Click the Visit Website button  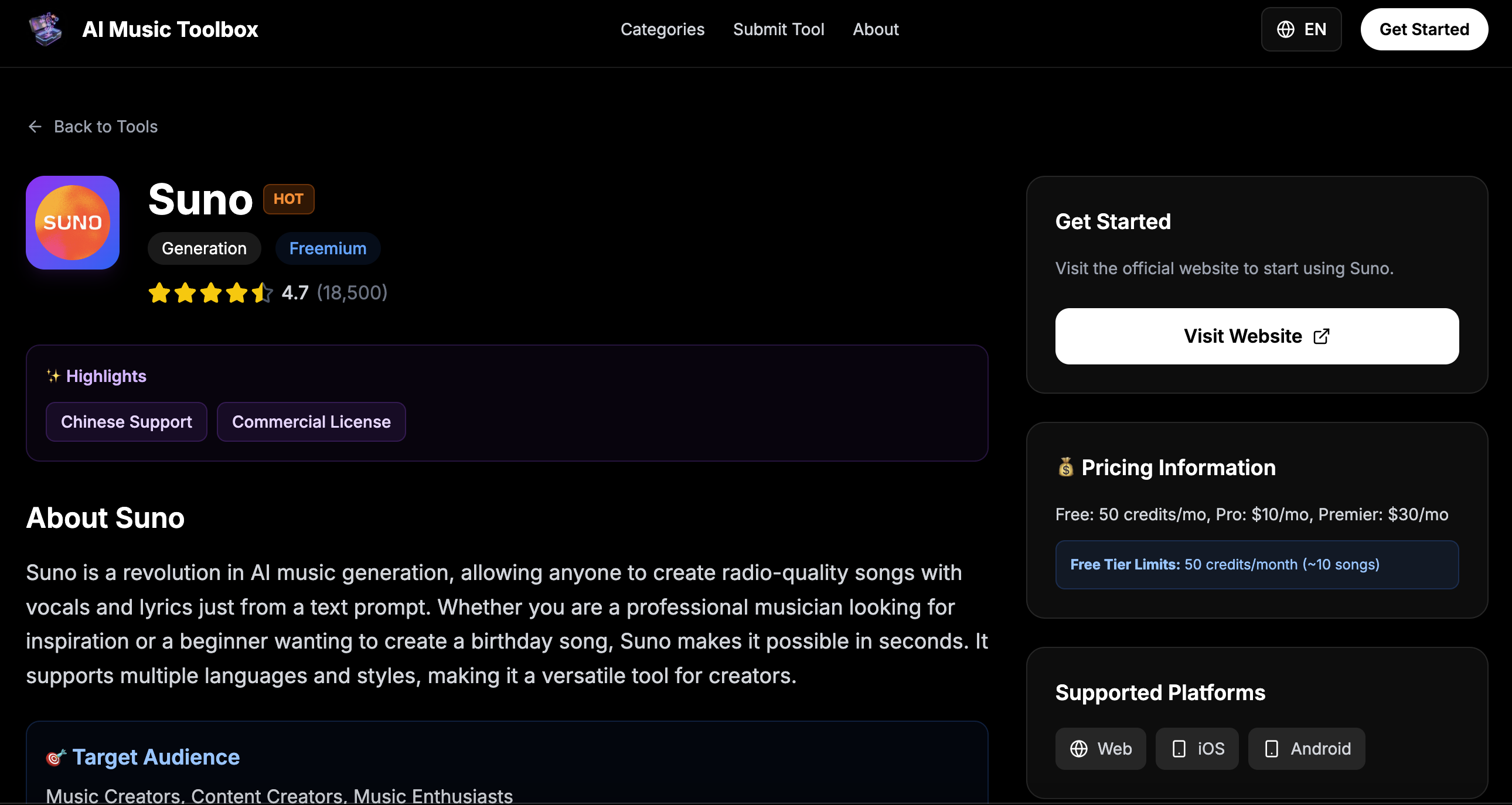click(1256, 336)
